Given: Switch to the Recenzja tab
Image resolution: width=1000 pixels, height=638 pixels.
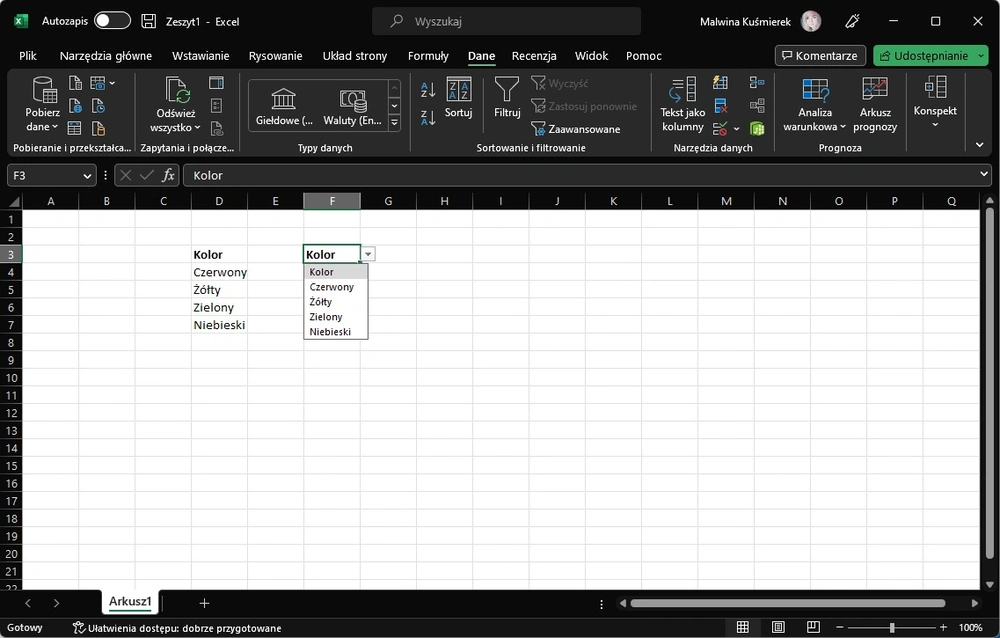Looking at the screenshot, I should pyautogui.click(x=534, y=56).
